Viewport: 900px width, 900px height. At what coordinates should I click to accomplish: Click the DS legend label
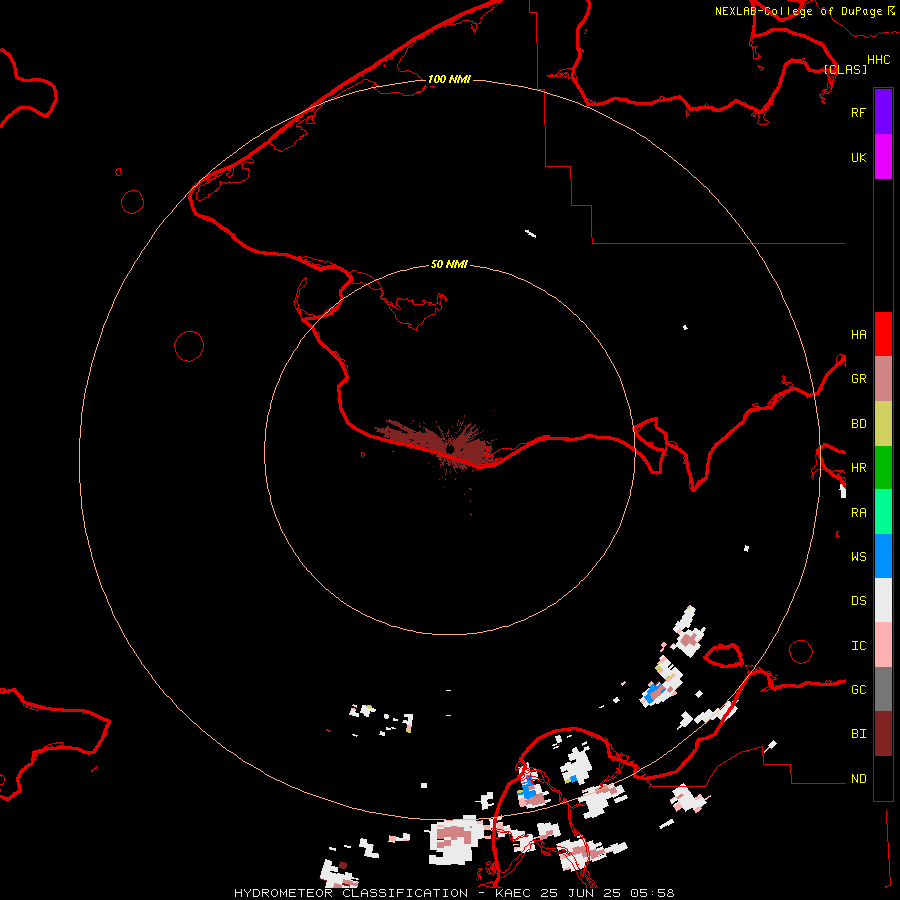pyautogui.click(x=858, y=600)
